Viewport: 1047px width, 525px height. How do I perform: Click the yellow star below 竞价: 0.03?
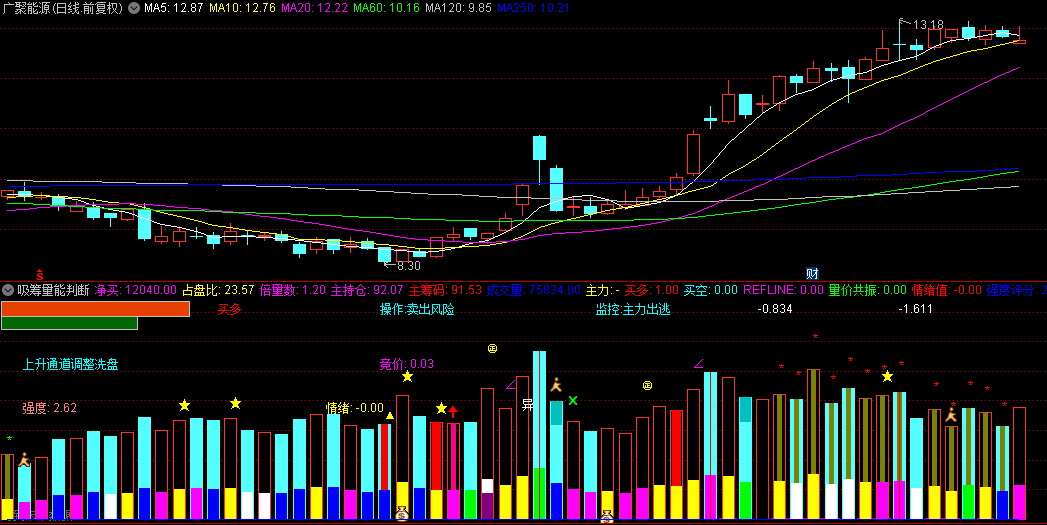[x=407, y=377]
